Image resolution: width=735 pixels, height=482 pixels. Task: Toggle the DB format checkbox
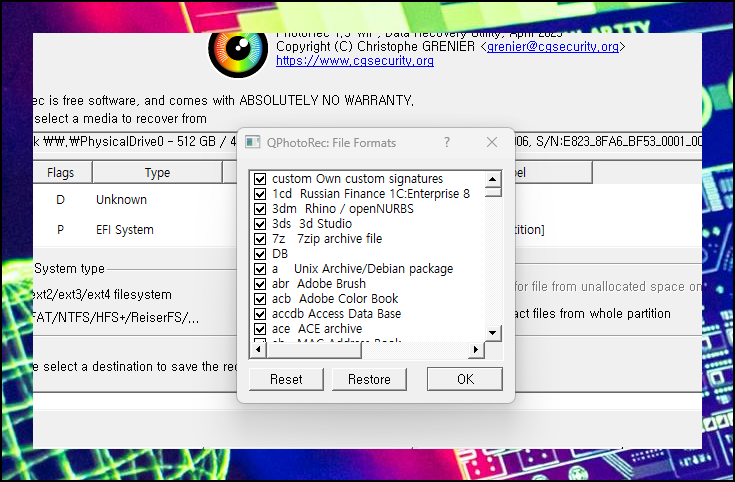click(260, 254)
